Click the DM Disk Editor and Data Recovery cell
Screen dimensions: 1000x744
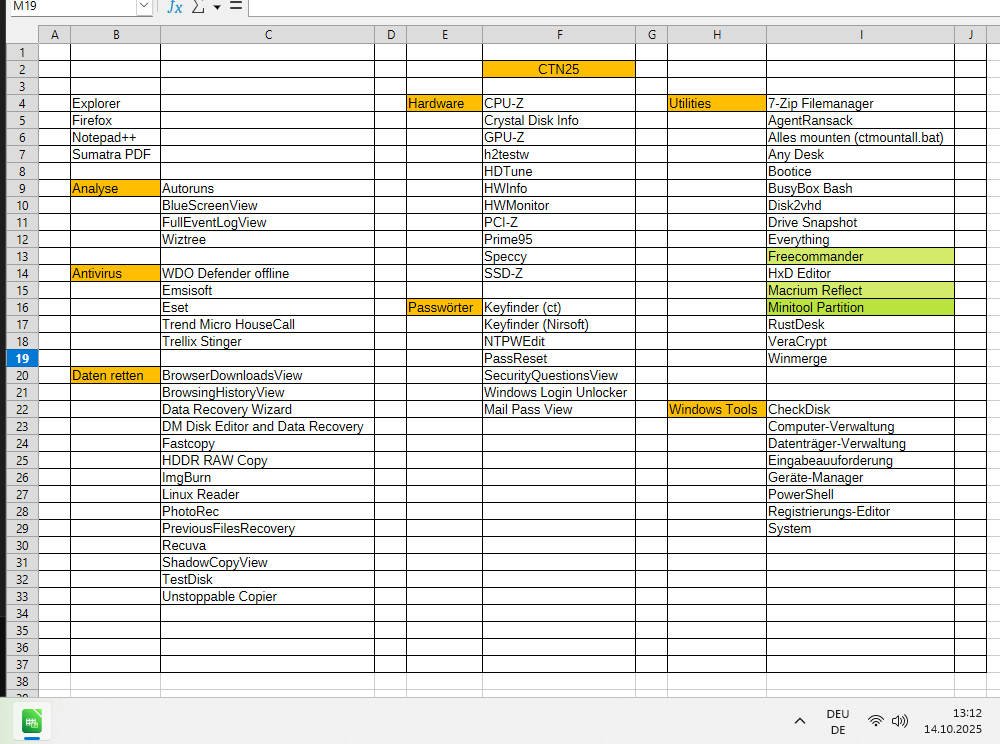pyautogui.click(x=267, y=427)
